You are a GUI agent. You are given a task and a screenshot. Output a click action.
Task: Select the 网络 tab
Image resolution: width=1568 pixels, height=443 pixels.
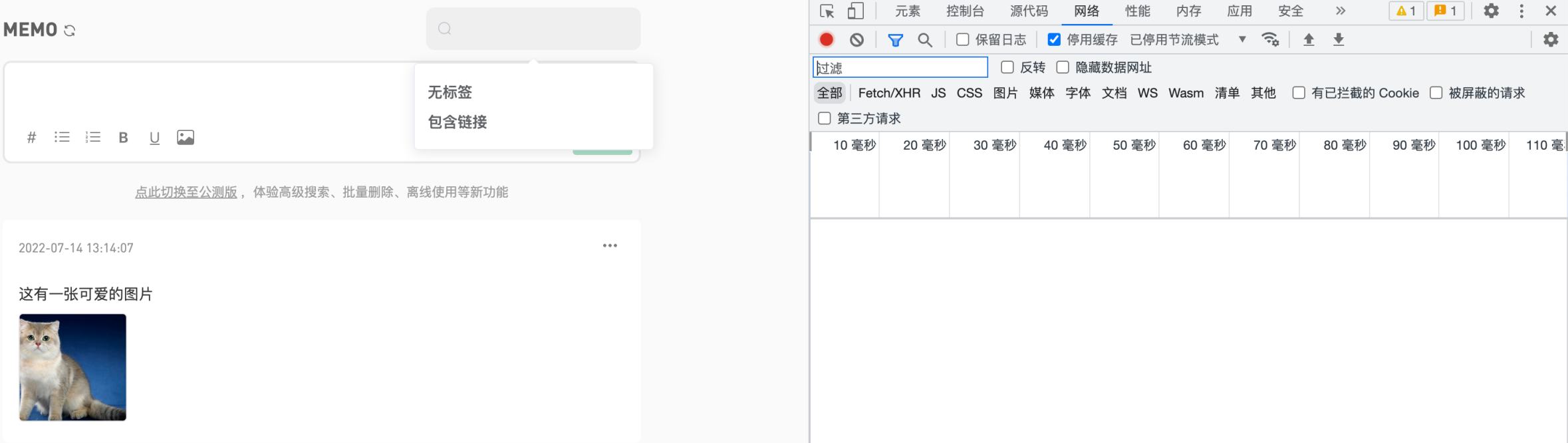tap(1087, 11)
